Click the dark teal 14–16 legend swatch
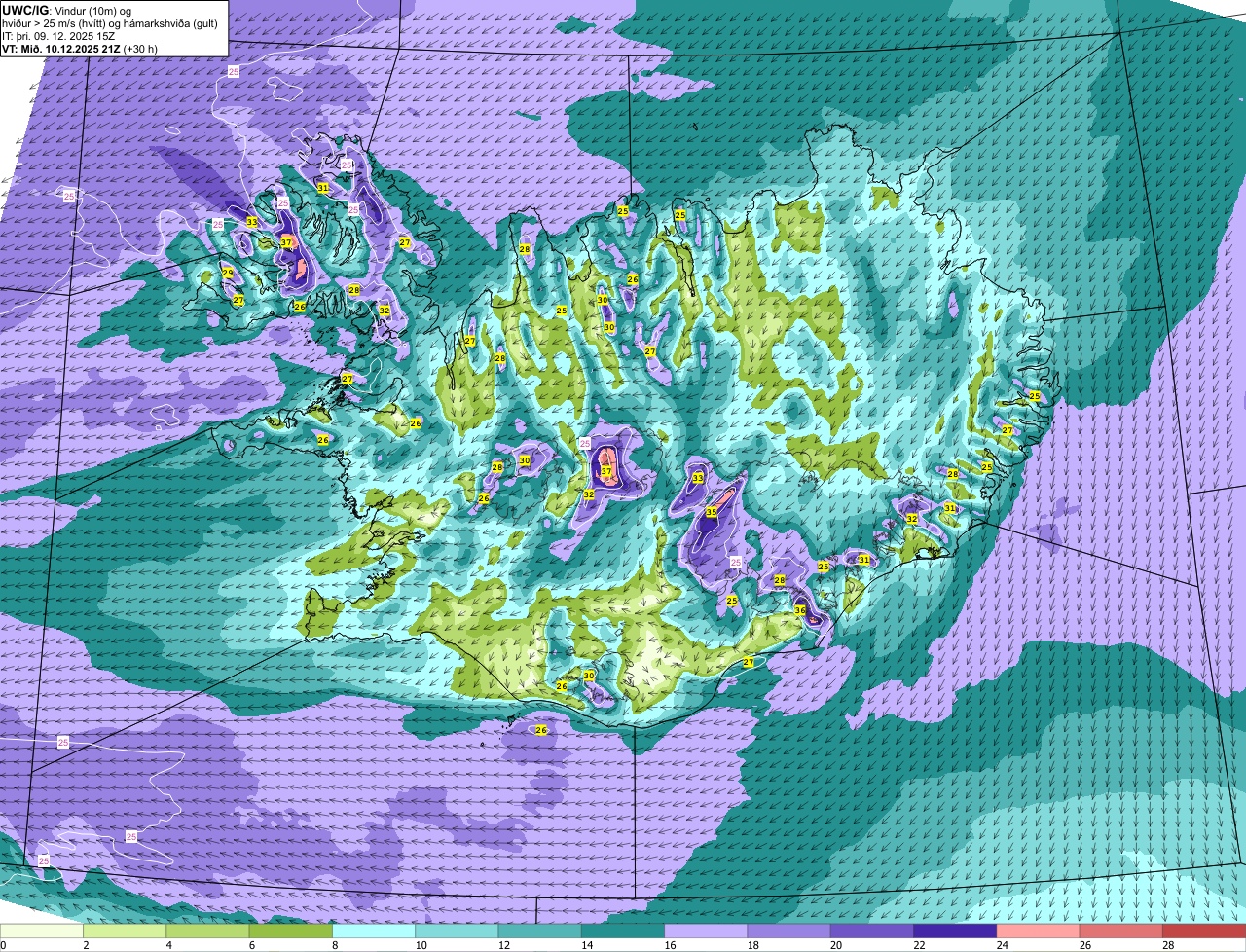This screenshot has width=1246, height=952. 623,931
